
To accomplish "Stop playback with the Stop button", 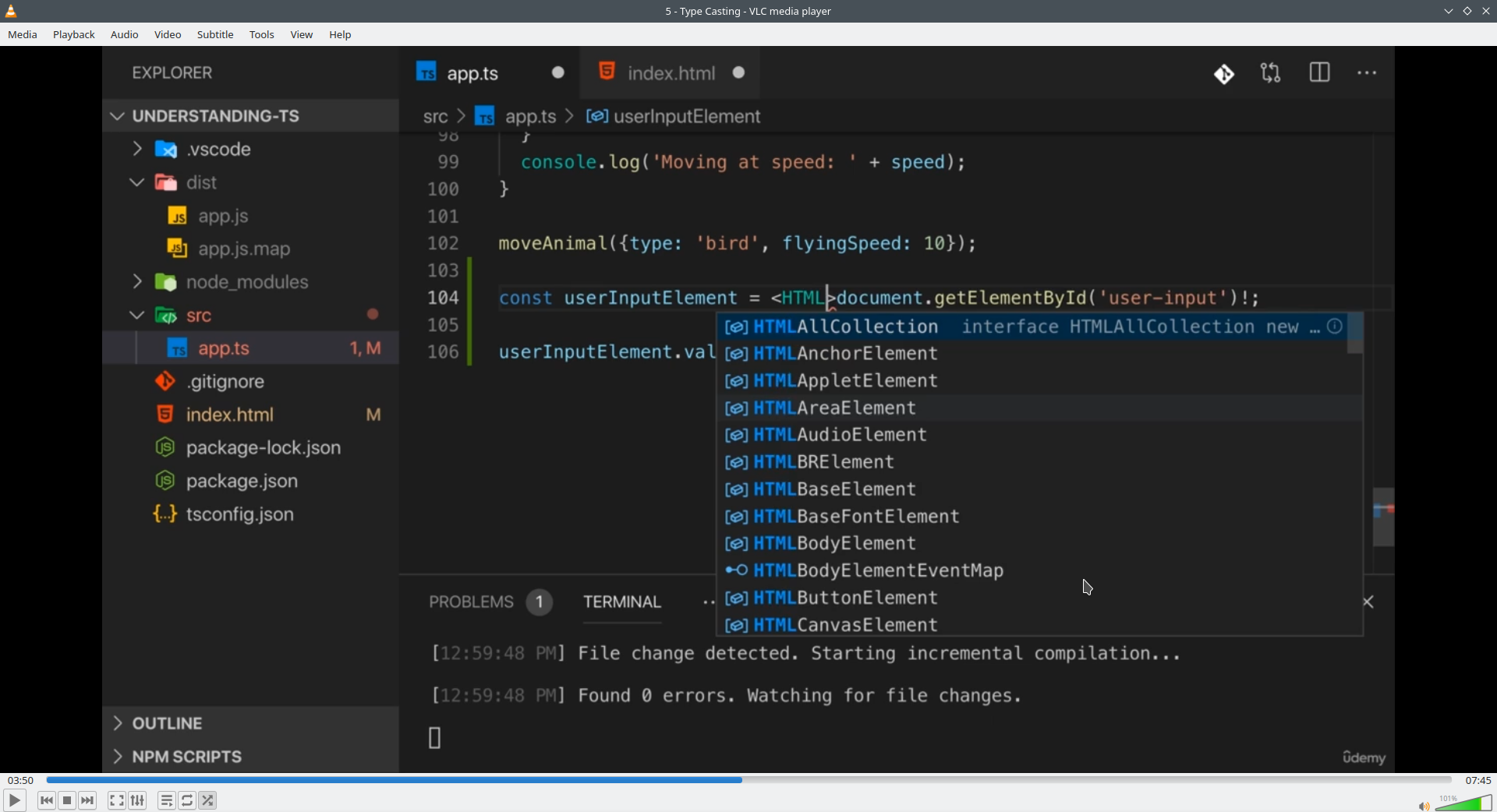I will coord(67,800).
